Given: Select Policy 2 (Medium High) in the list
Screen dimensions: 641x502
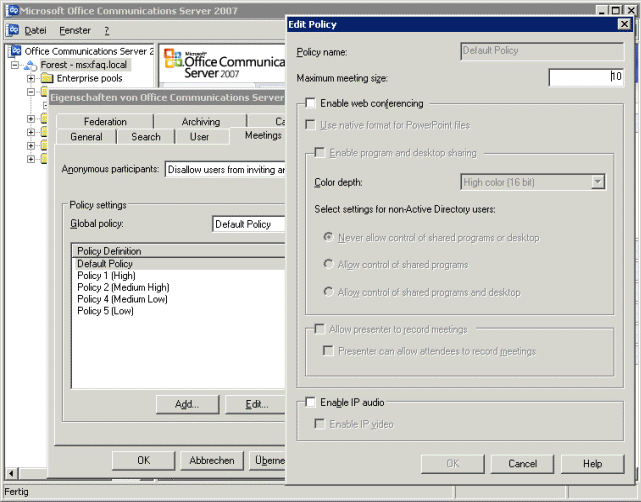Looking at the screenshot, I should (123, 287).
